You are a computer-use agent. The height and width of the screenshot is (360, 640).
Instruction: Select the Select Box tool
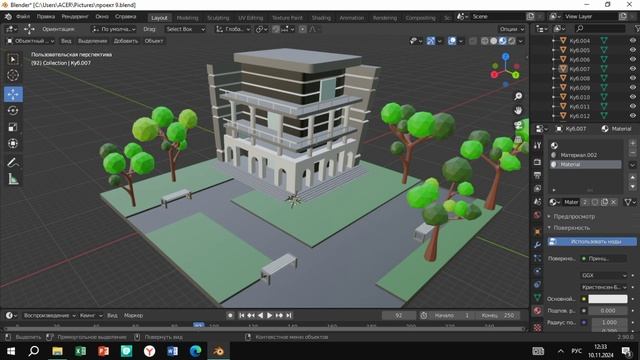[13, 60]
